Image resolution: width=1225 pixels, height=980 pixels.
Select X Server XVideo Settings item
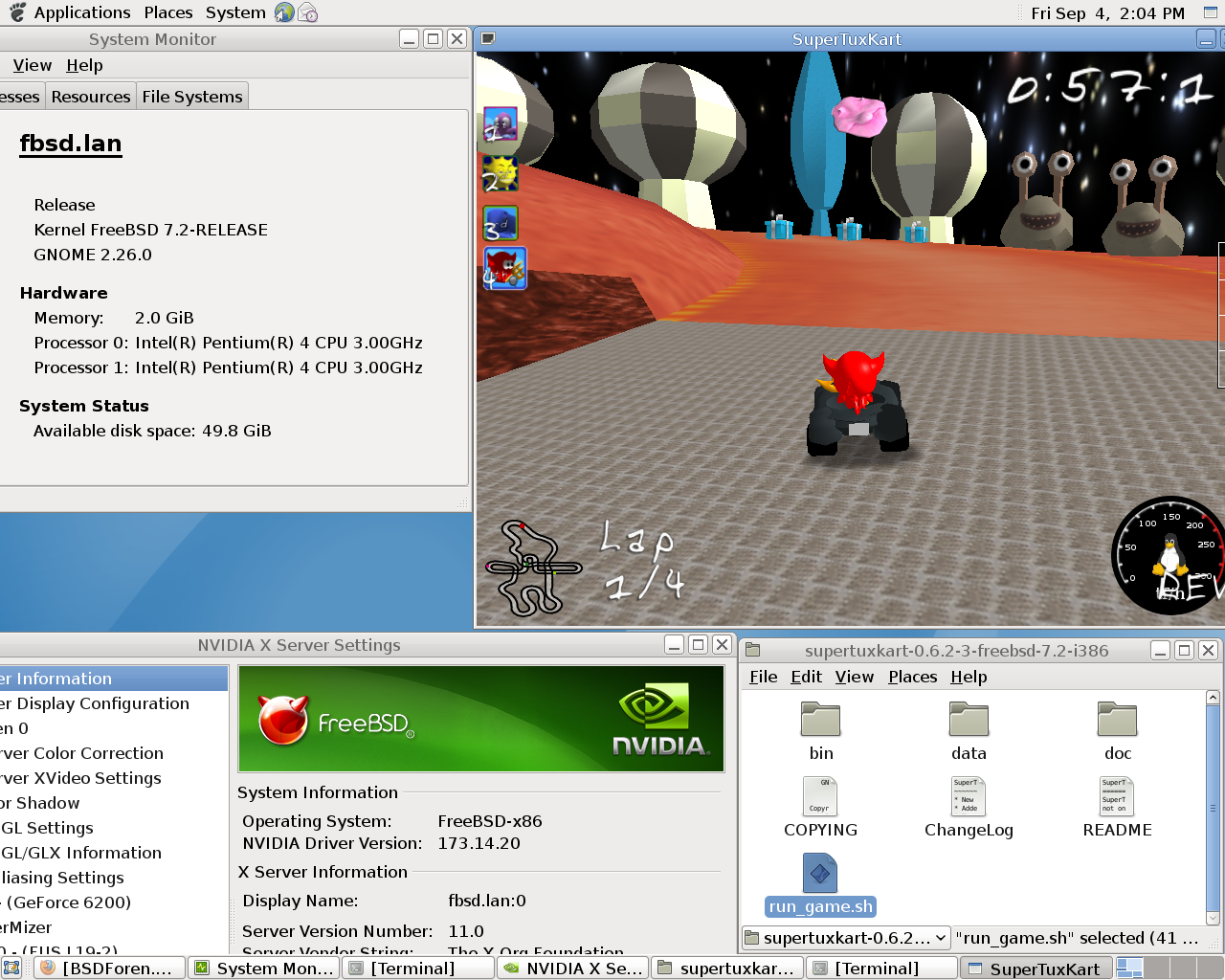pos(114,778)
